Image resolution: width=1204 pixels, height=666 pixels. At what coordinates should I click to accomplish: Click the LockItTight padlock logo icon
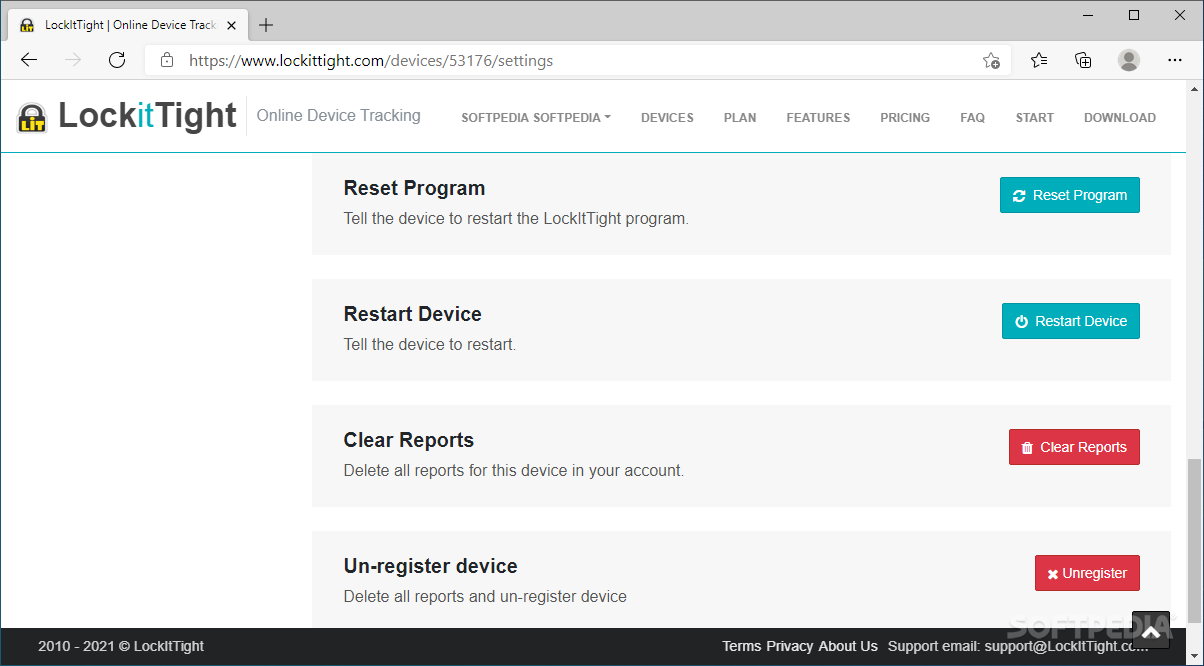pyautogui.click(x=32, y=118)
